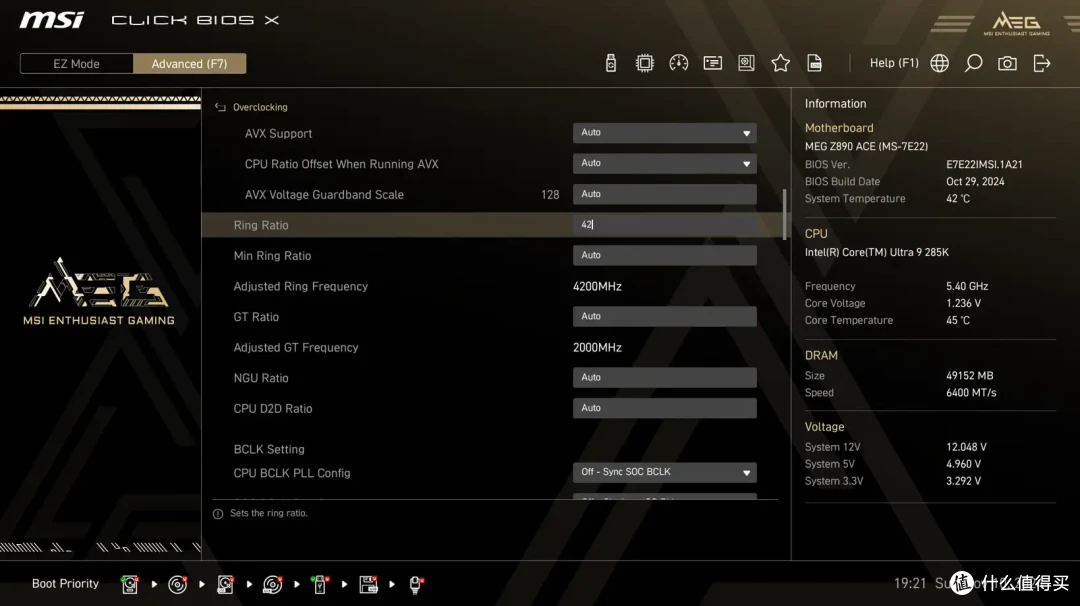Click the 128 guardband scale value
This screenshot has width=1080, height=606.
[550, 195]
